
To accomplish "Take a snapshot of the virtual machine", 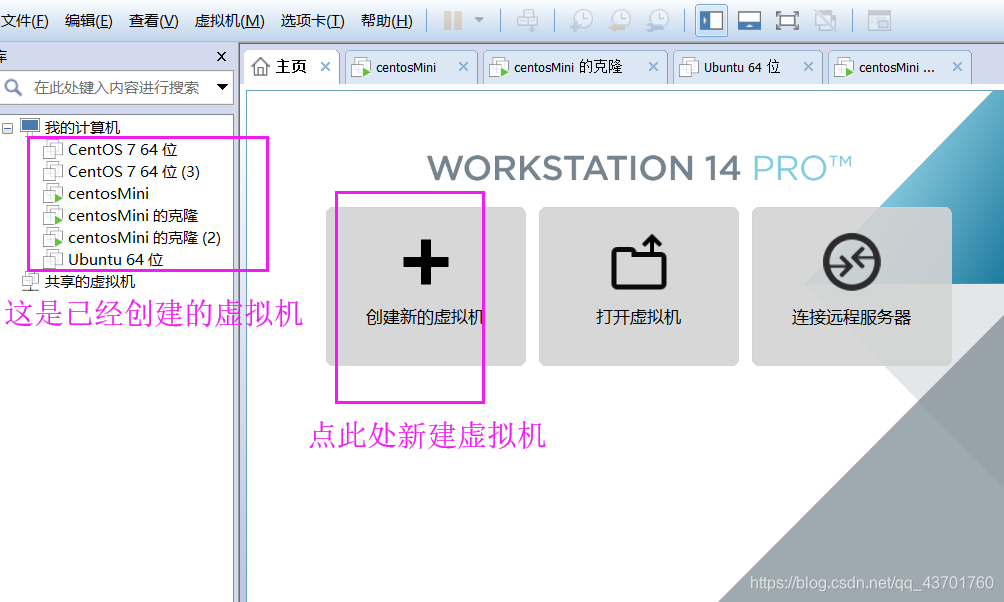I will [x=582, y=20].
